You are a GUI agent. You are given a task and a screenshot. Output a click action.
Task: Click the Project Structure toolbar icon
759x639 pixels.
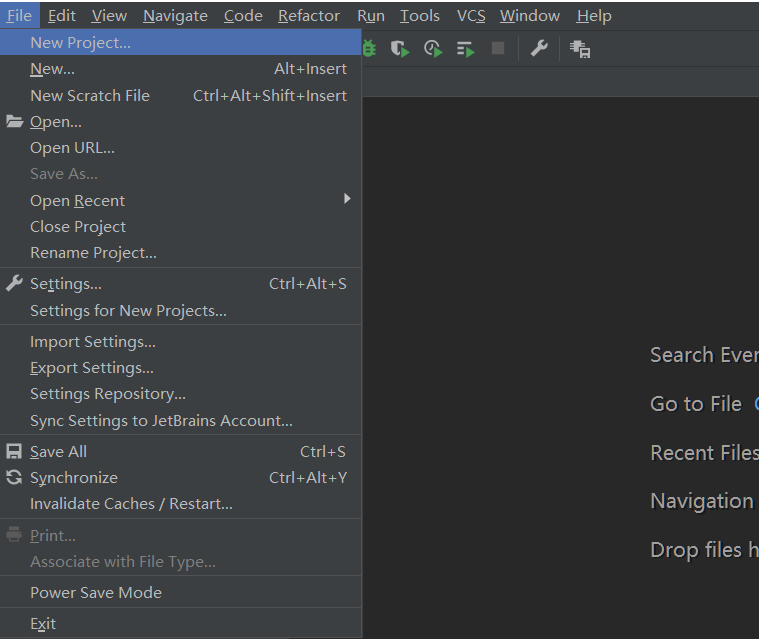pyautogui.click(x=580, y=48)
